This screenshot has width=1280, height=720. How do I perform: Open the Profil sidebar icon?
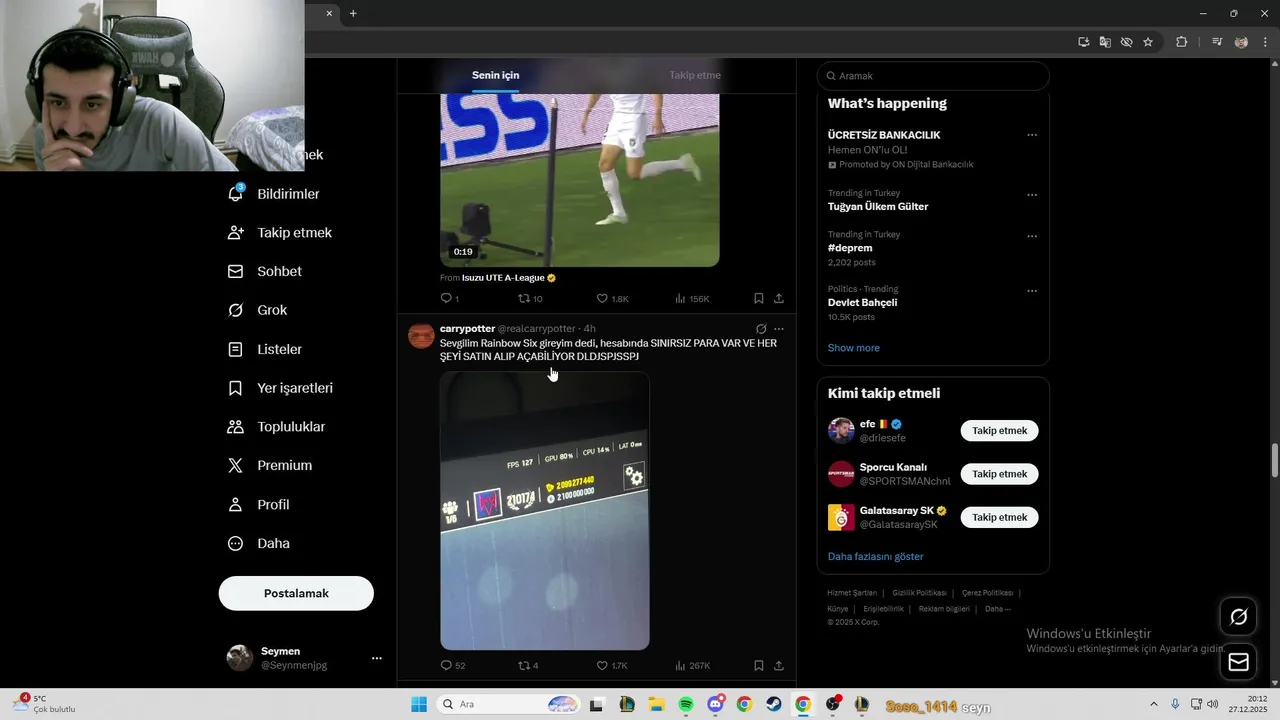236,504
